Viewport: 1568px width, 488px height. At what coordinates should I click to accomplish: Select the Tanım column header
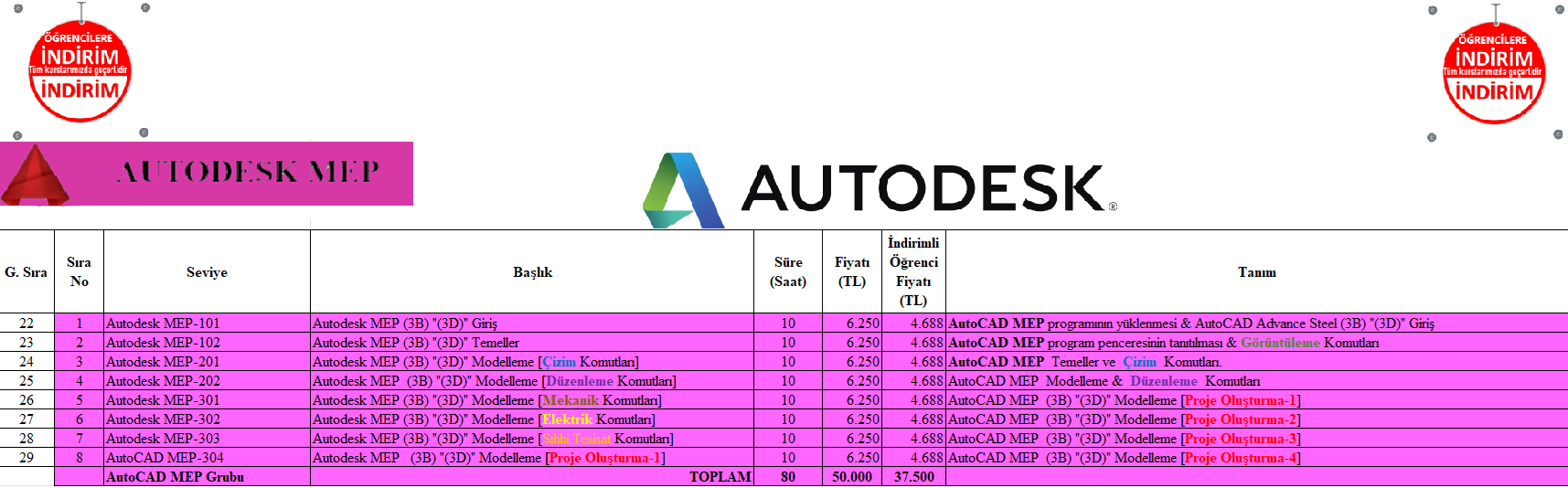1257,272
